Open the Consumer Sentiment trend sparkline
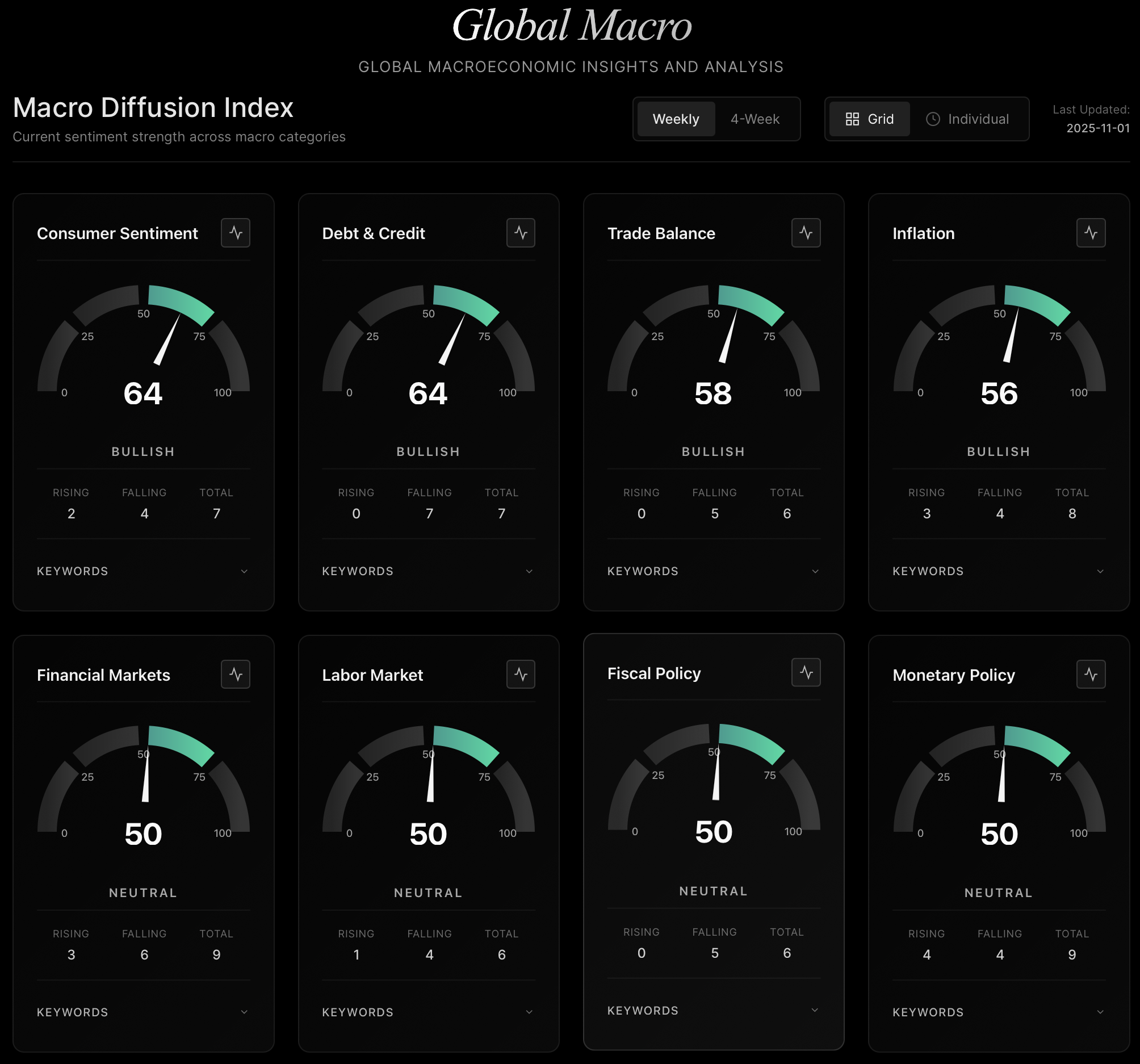Screen dimensions: 1140x1064 point(236,233)
